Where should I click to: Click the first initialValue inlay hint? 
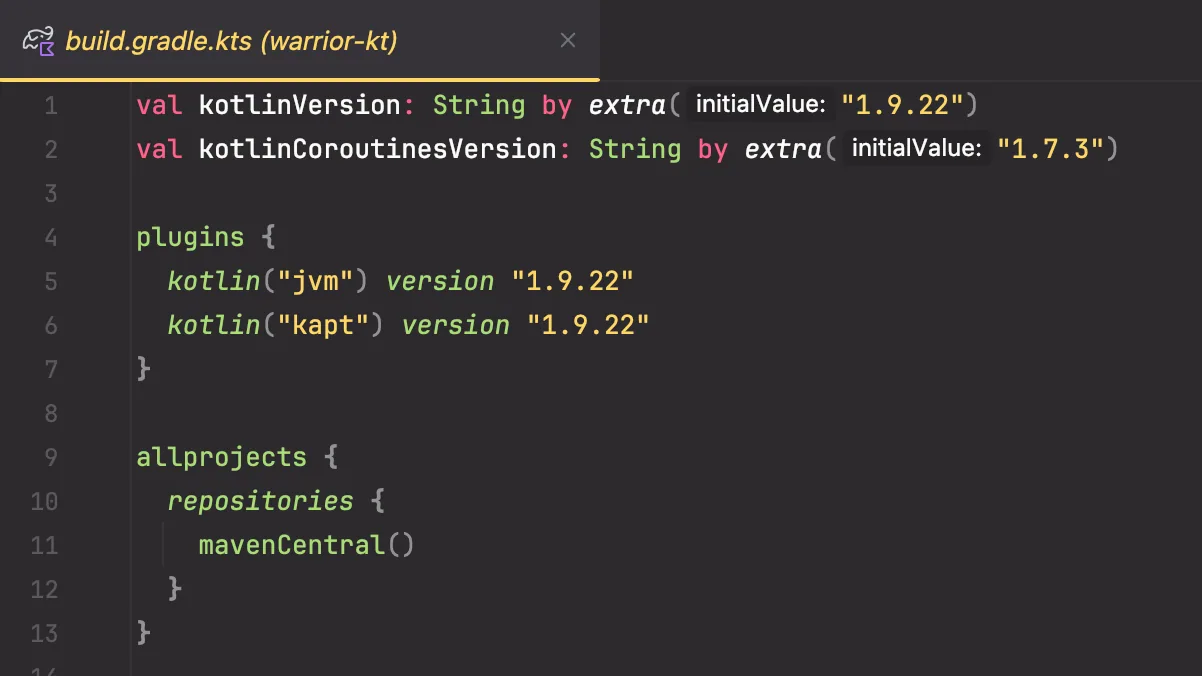760,104
